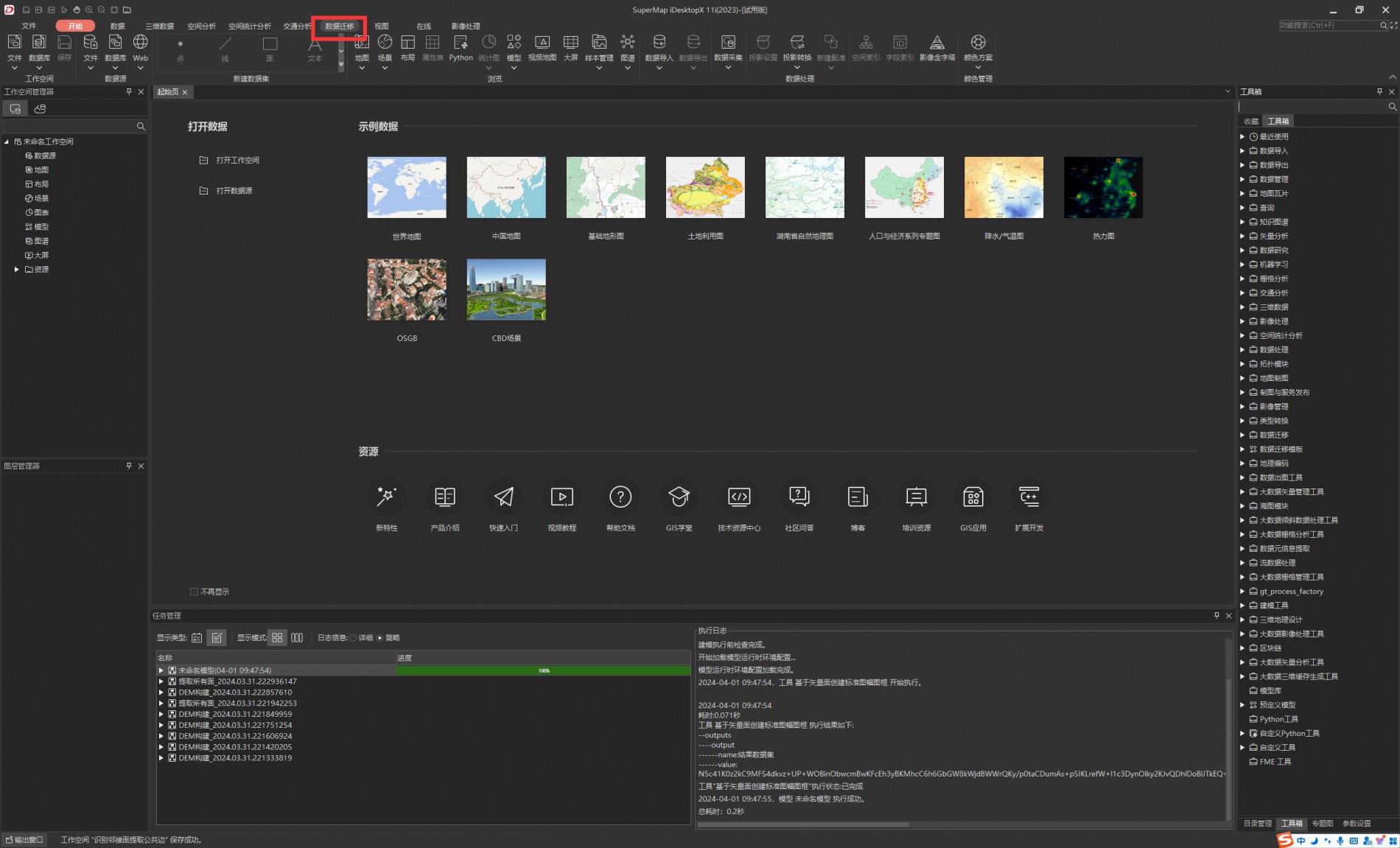Image resolution: width=1400 pixels, height=848 pixels.
Task: Click the 输出窗口 status bar button
Action: tap(25, 840)
